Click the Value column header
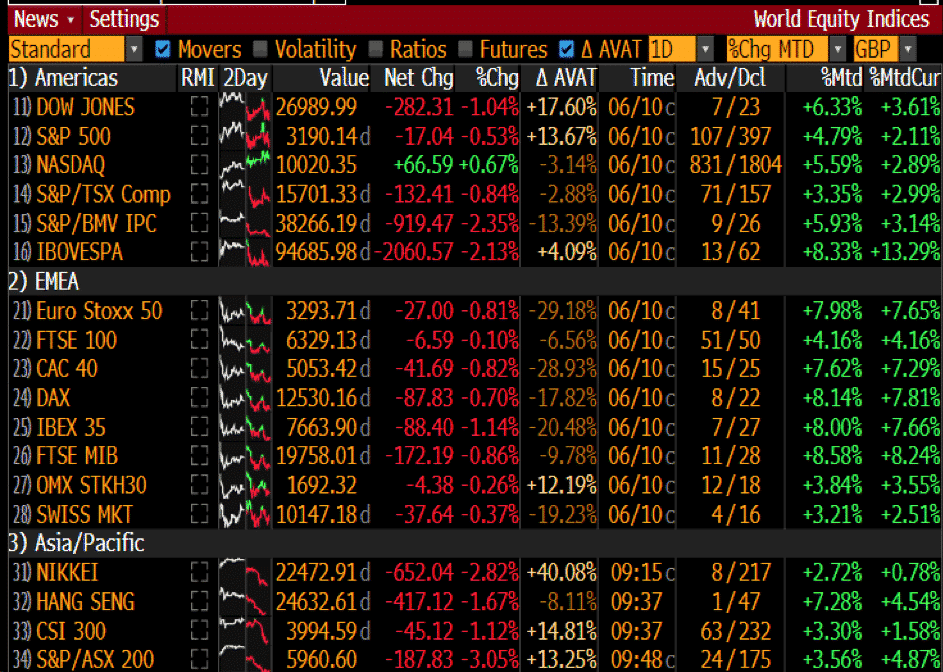Image resolution: width=943 pixels, height=672 pixels. pyautogui.click(x=343, y=78)
